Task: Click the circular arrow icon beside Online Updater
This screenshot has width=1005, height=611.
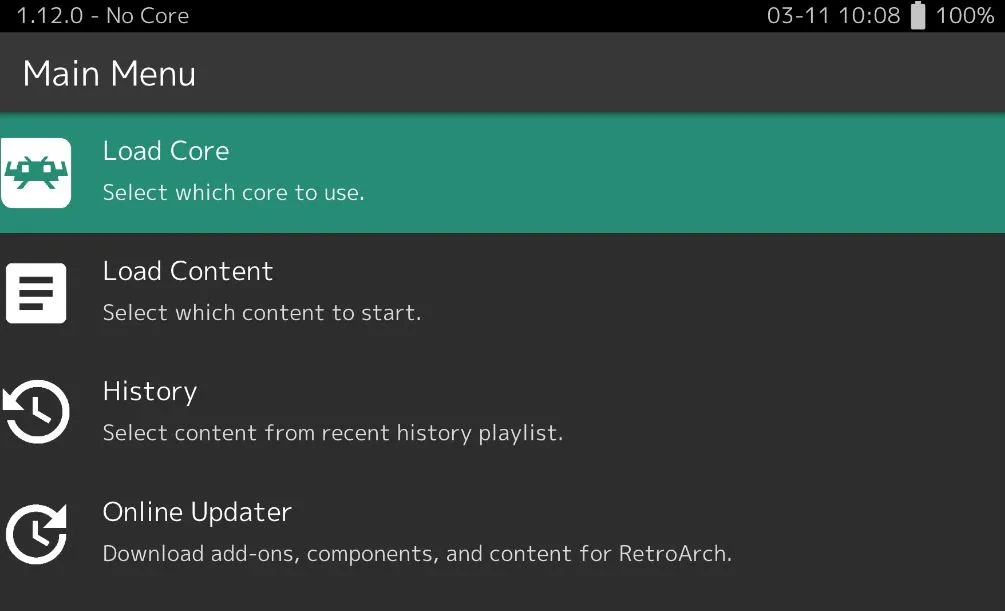Action: pyautogui.click(x=37, y=533)
